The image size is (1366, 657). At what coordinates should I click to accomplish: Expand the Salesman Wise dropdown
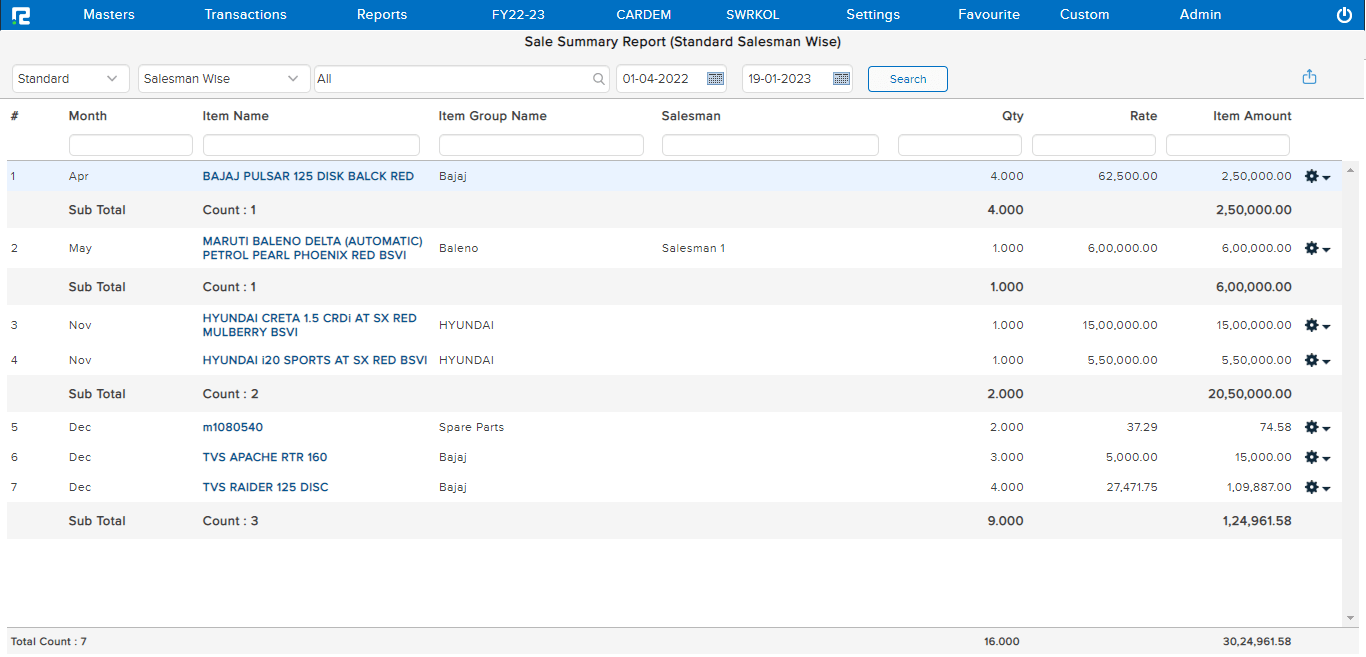pos(223,79)
